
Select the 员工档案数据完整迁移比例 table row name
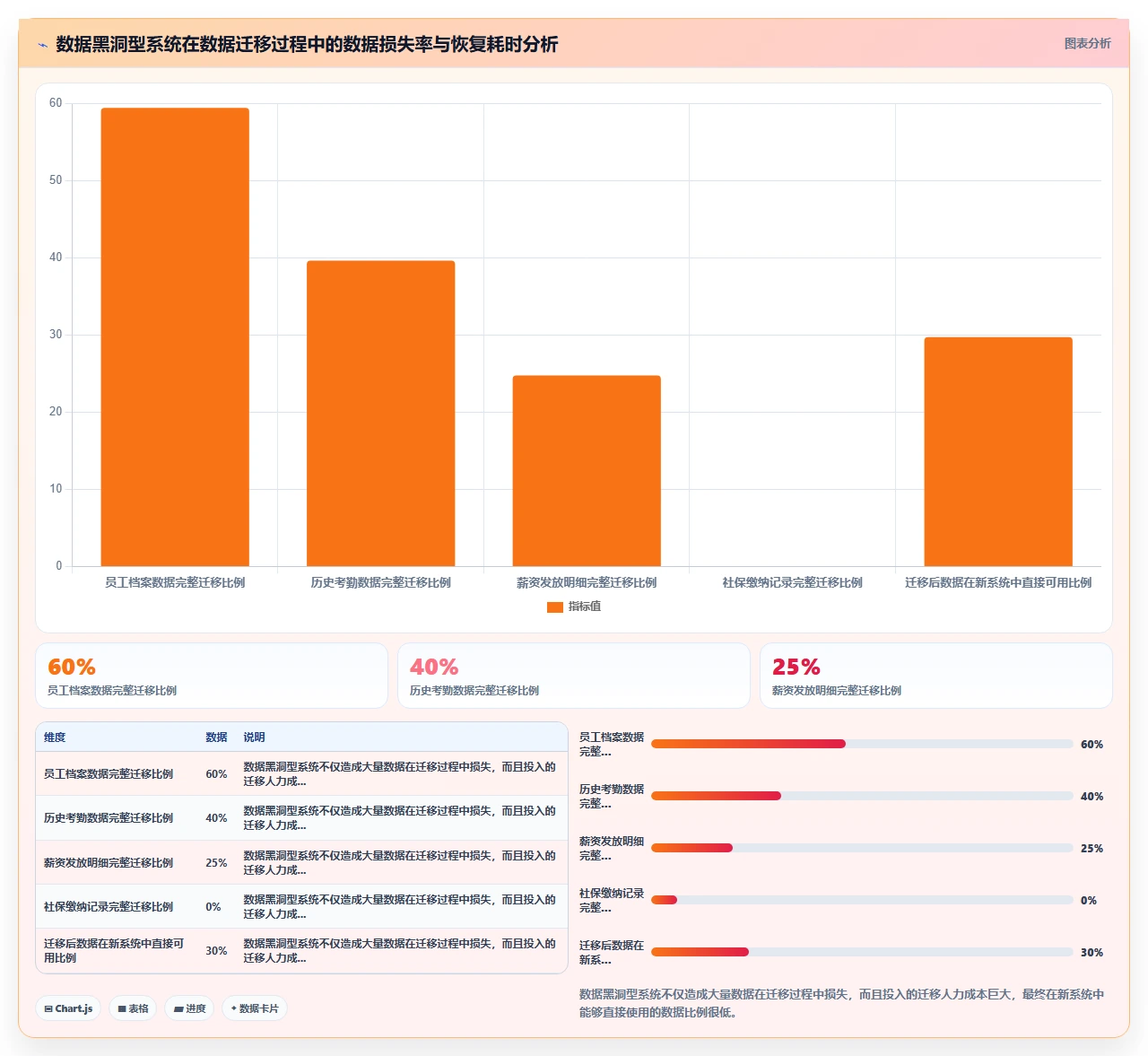click(109, 774)
